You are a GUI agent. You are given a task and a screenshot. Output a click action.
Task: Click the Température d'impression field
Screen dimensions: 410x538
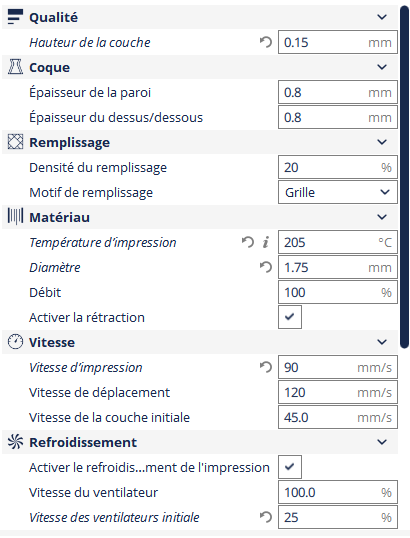click(x=338, y=242)
